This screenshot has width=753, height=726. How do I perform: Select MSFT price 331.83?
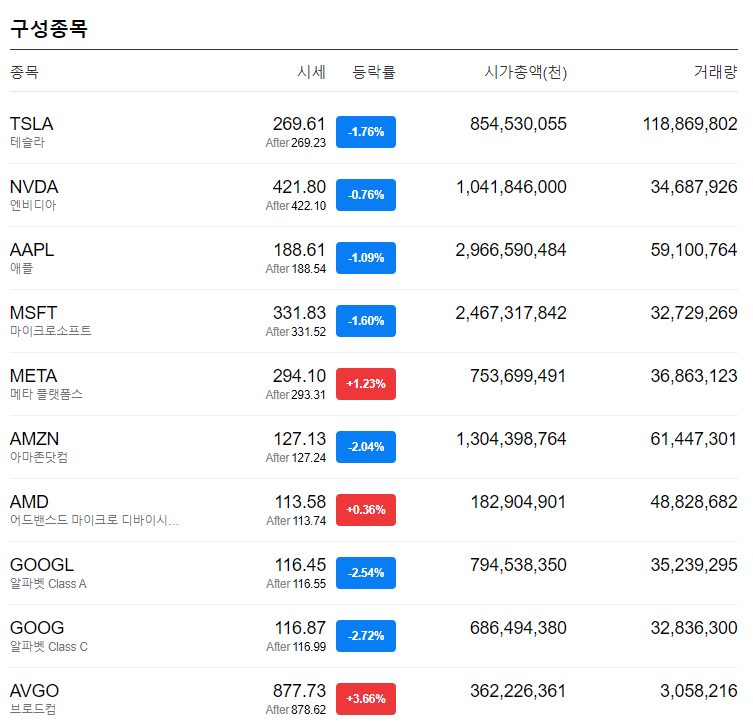(299, 313)
